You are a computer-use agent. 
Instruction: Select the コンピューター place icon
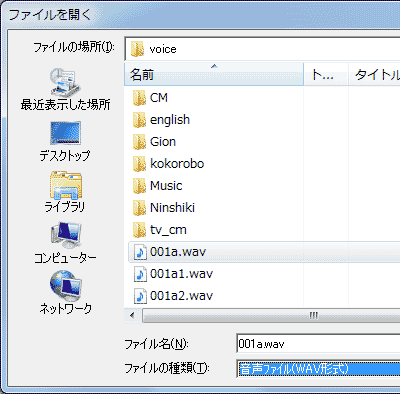click(66, 235)
